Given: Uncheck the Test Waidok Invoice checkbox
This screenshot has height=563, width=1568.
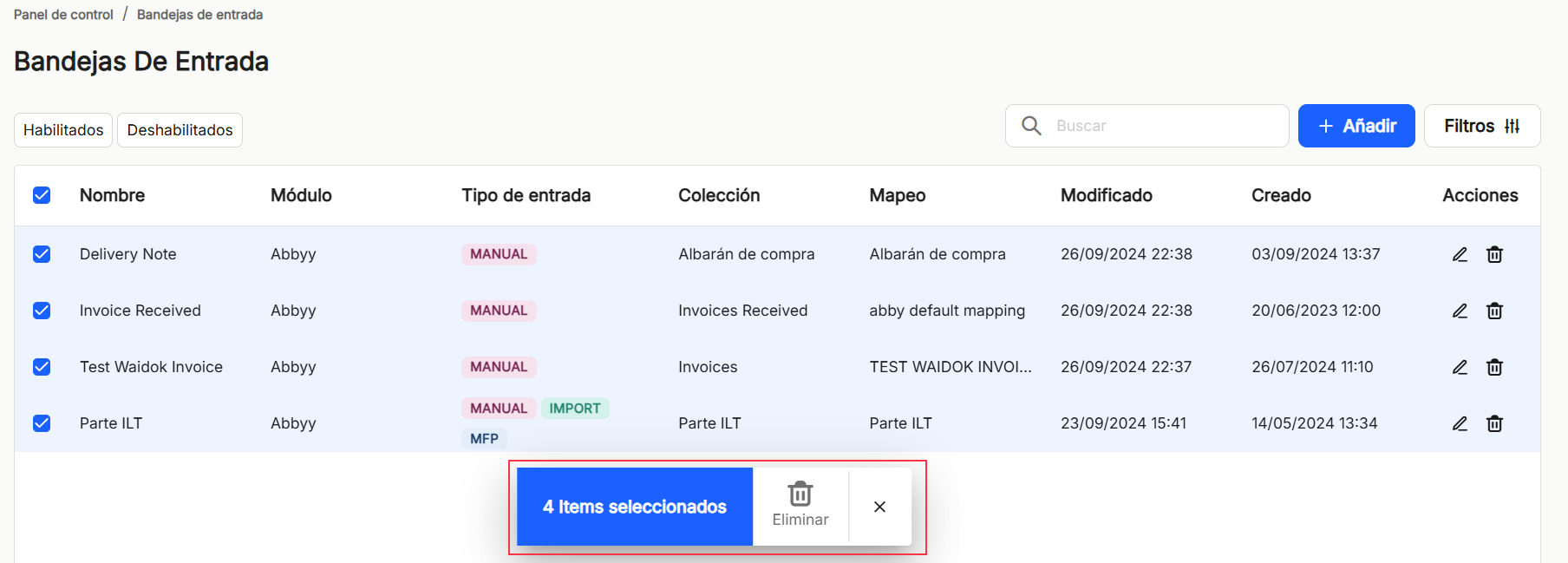Looking at the screenshot, I should [42, 367].
